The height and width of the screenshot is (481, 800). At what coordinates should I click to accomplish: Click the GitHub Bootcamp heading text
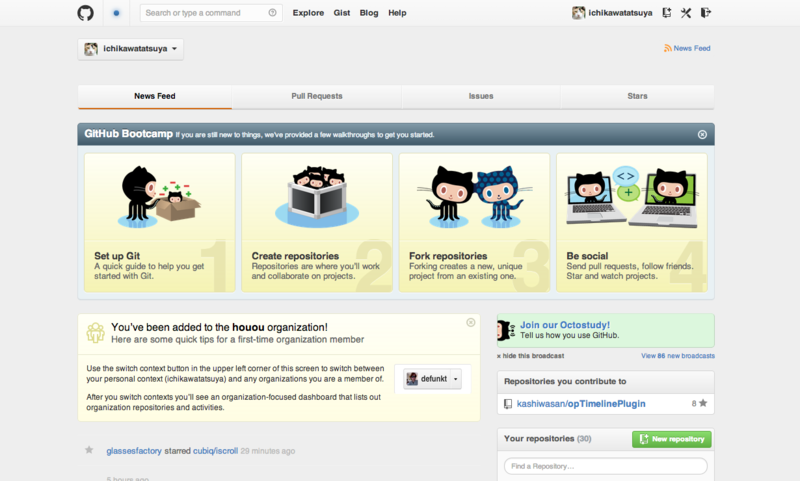pyautogui.click(x=129, y=134)
